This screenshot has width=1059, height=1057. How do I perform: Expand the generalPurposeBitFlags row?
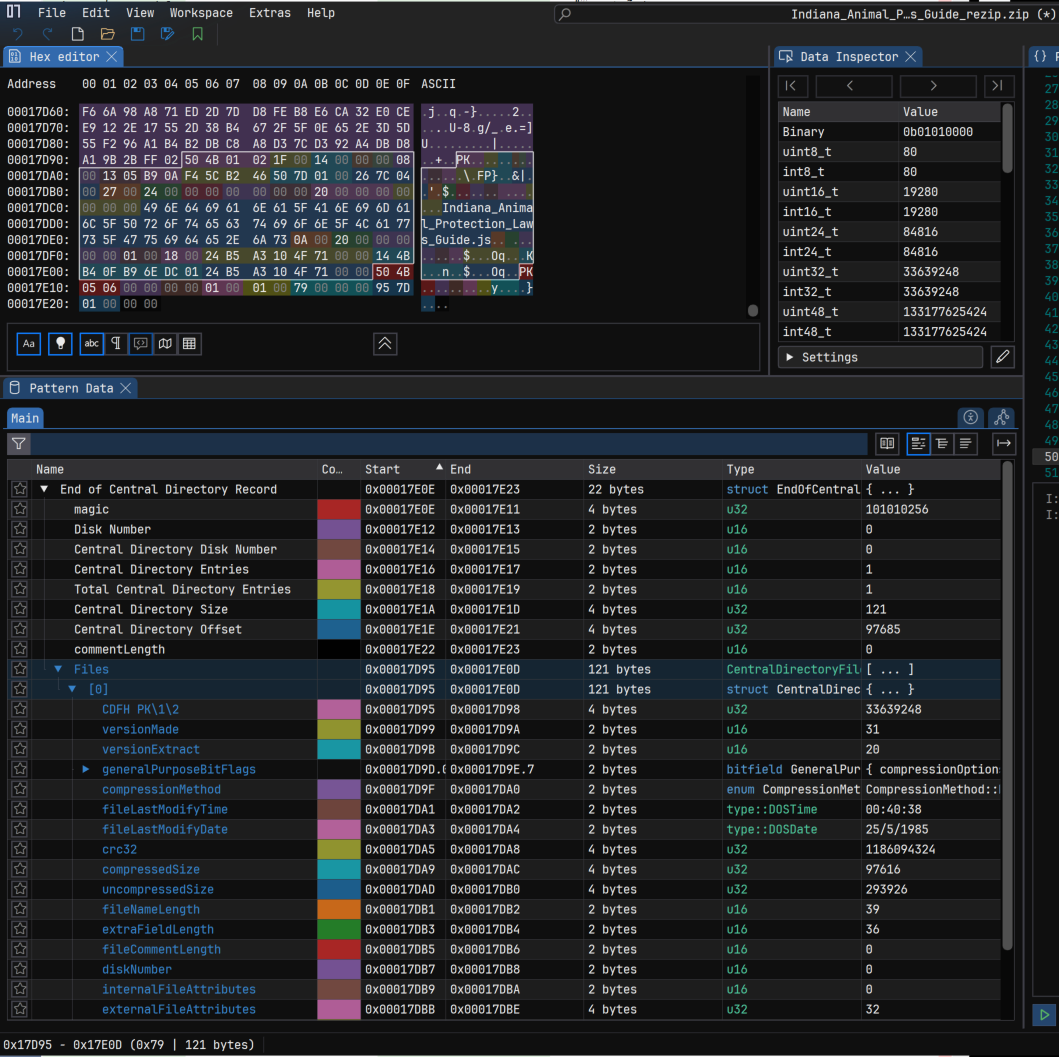[86, 769]
